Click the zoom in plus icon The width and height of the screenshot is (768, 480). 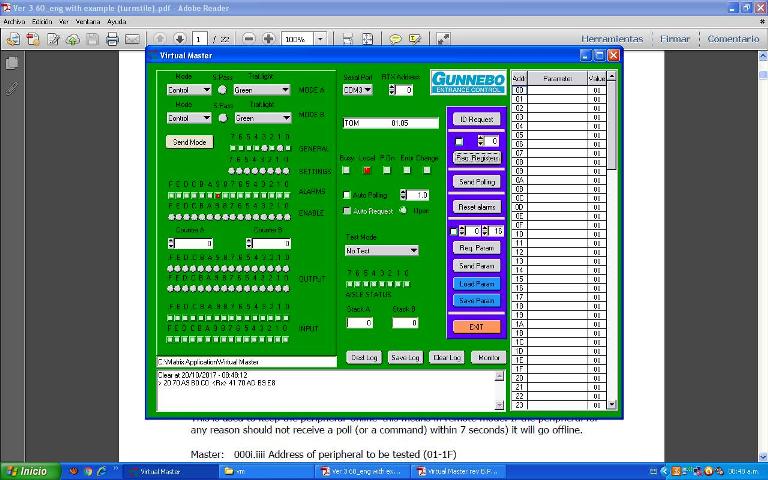click(x=268, y=39)
